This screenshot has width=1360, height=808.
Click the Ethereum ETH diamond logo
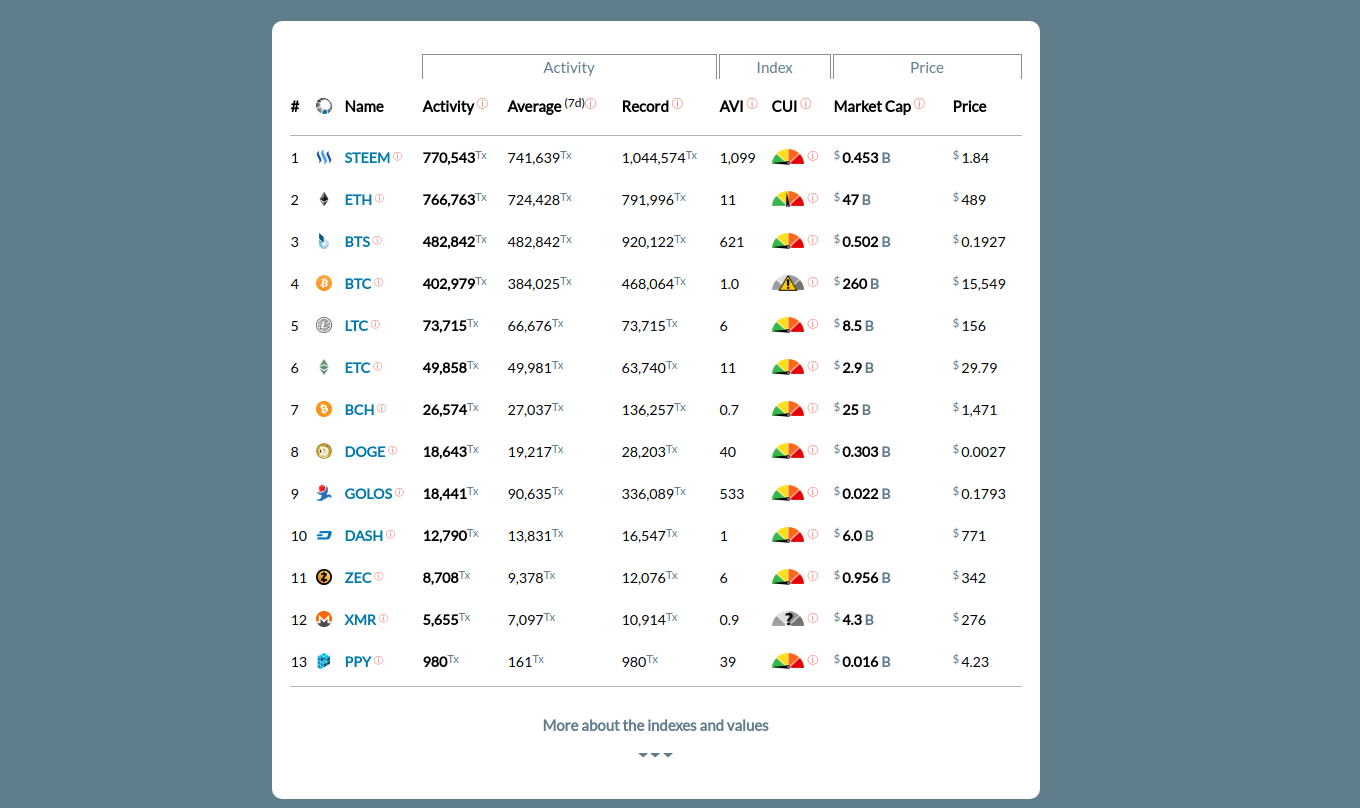pyautogui.click(x=324, y=199)
